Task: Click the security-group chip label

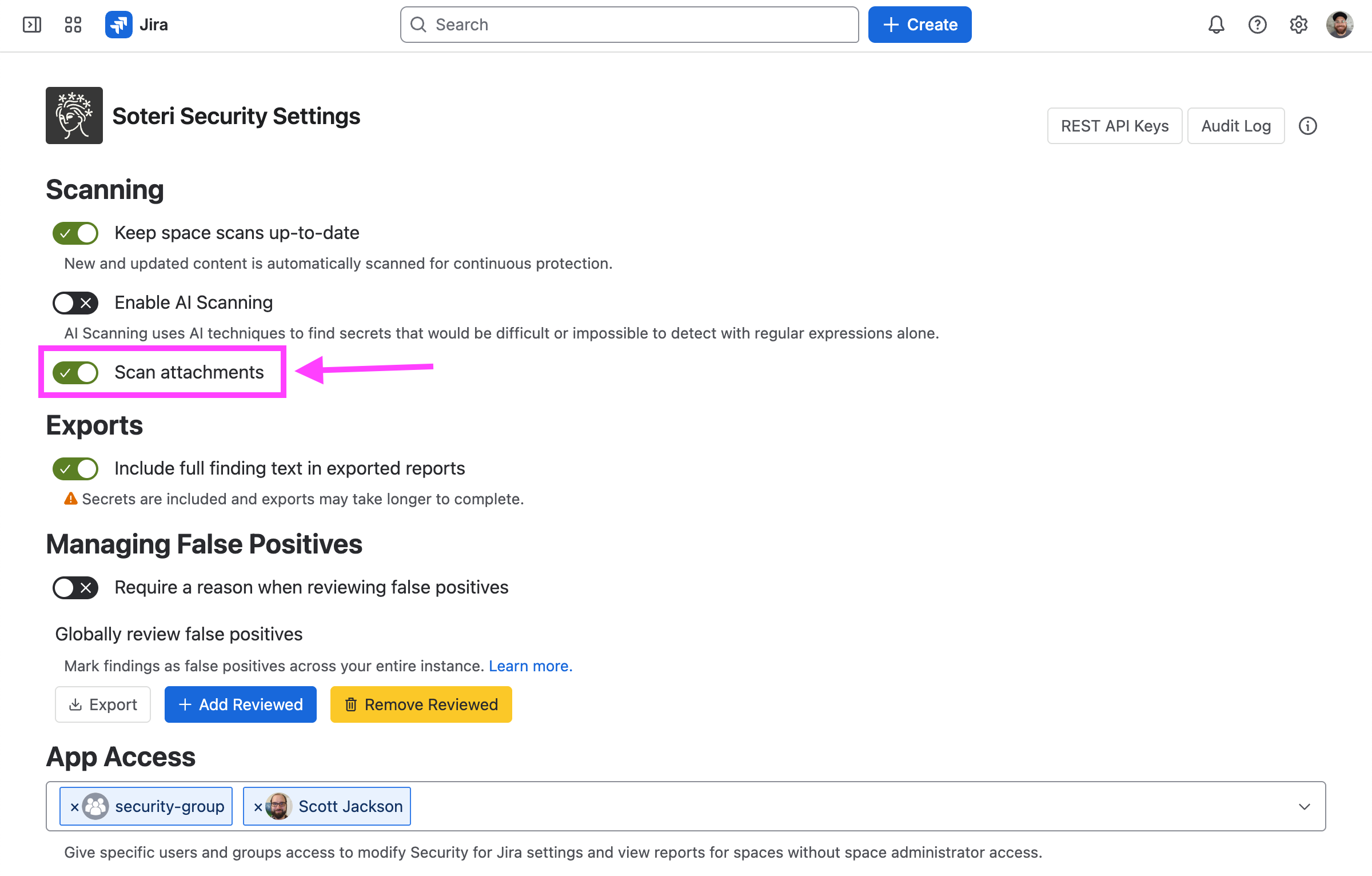Action: [169, 807]
